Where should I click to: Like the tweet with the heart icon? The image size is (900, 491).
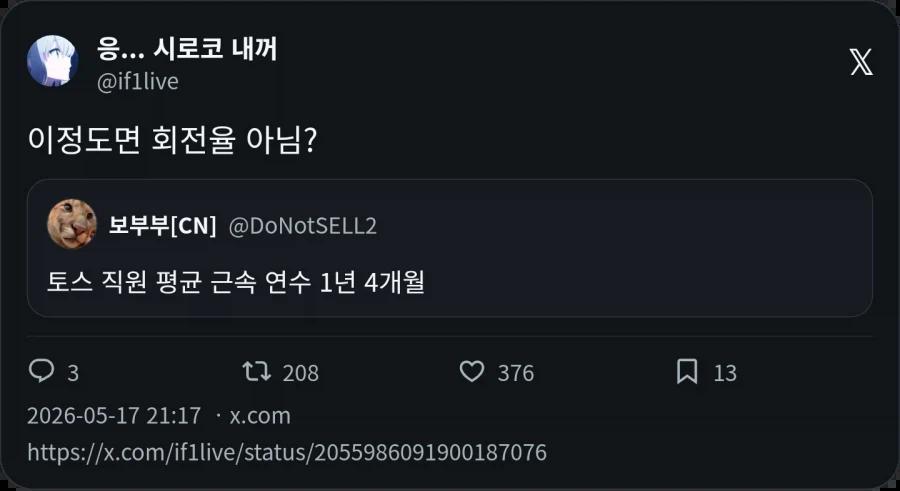[472, 372]
